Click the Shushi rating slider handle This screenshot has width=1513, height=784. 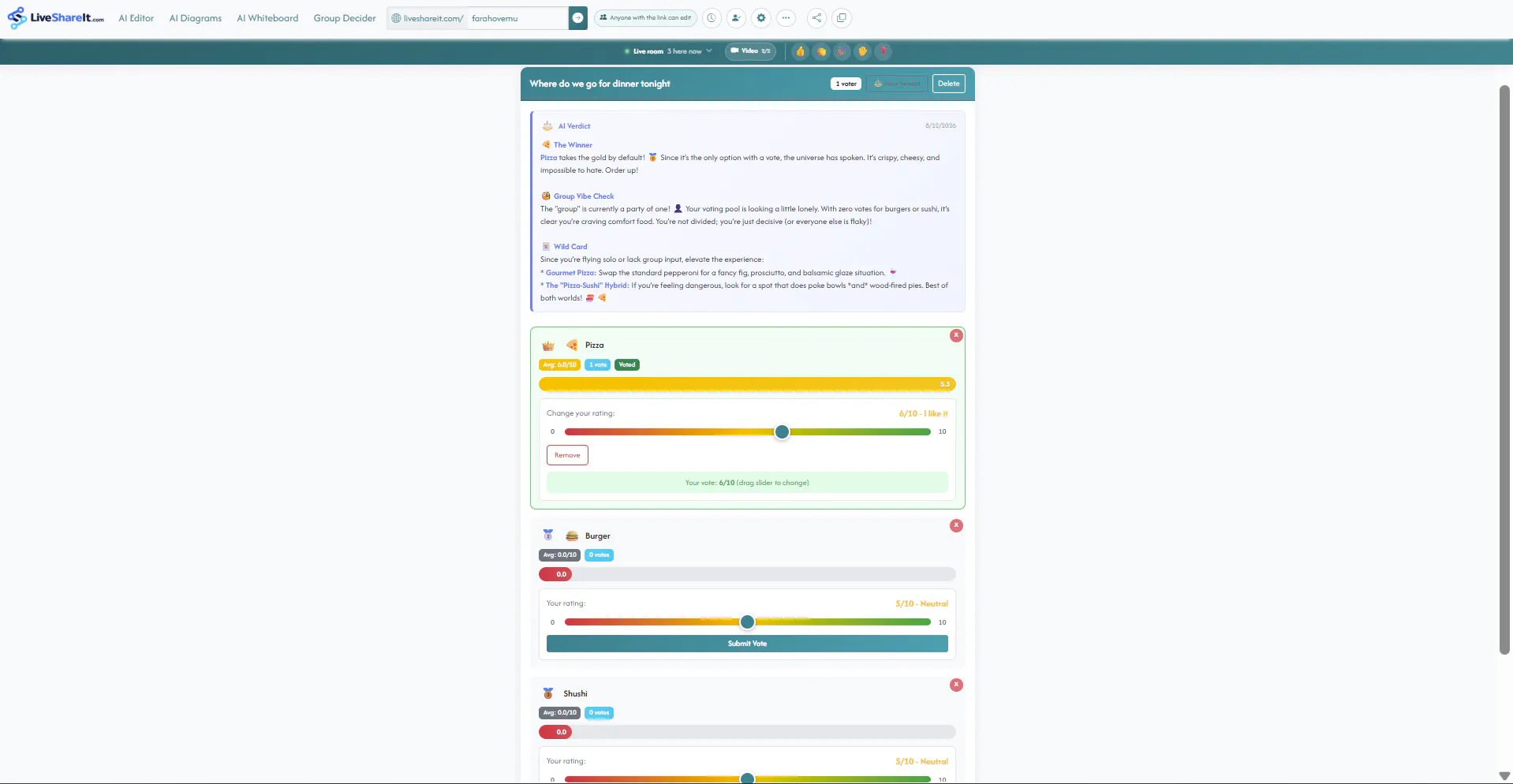747,778
